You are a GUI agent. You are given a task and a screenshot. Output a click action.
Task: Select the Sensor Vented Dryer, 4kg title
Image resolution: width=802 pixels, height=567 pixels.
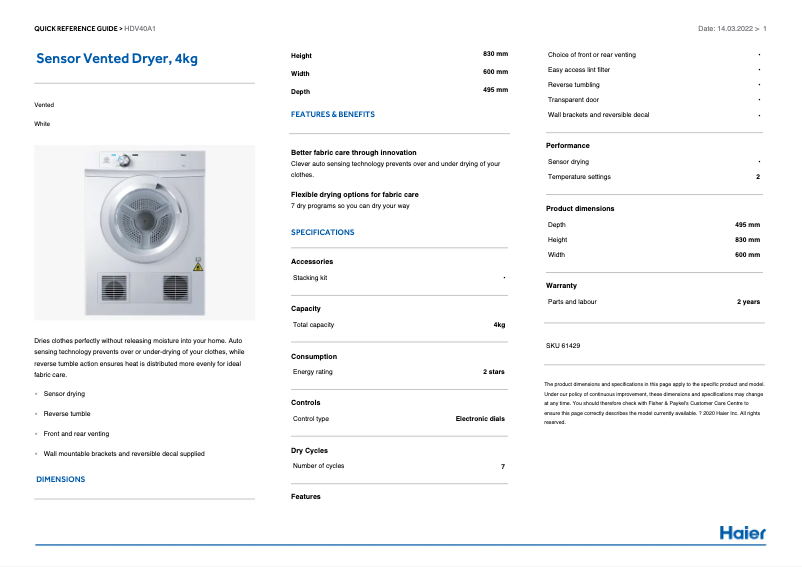coord(117,59)
